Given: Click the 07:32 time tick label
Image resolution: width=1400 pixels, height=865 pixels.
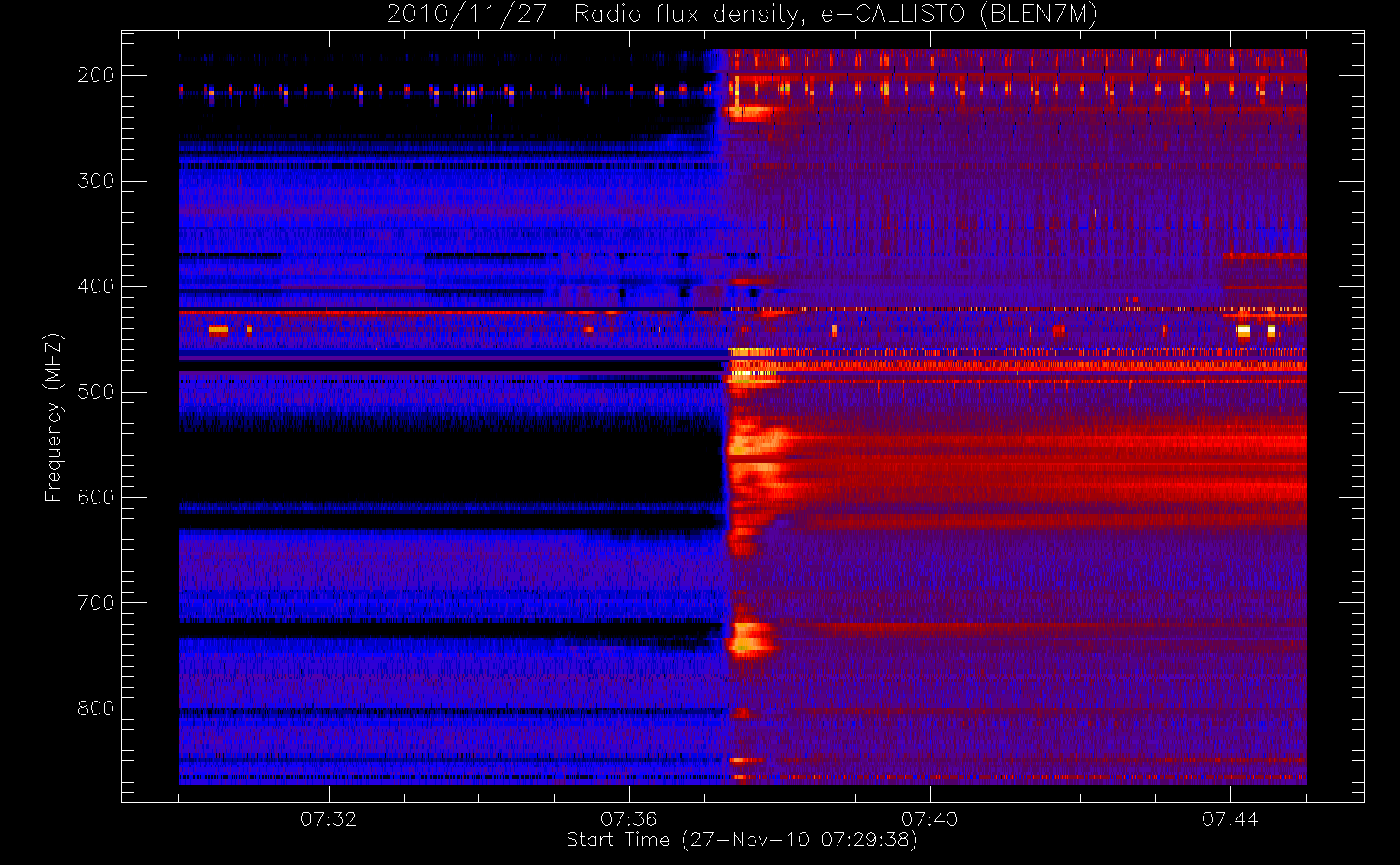Looking at the screenshot, I should click(x=329, y=819).
